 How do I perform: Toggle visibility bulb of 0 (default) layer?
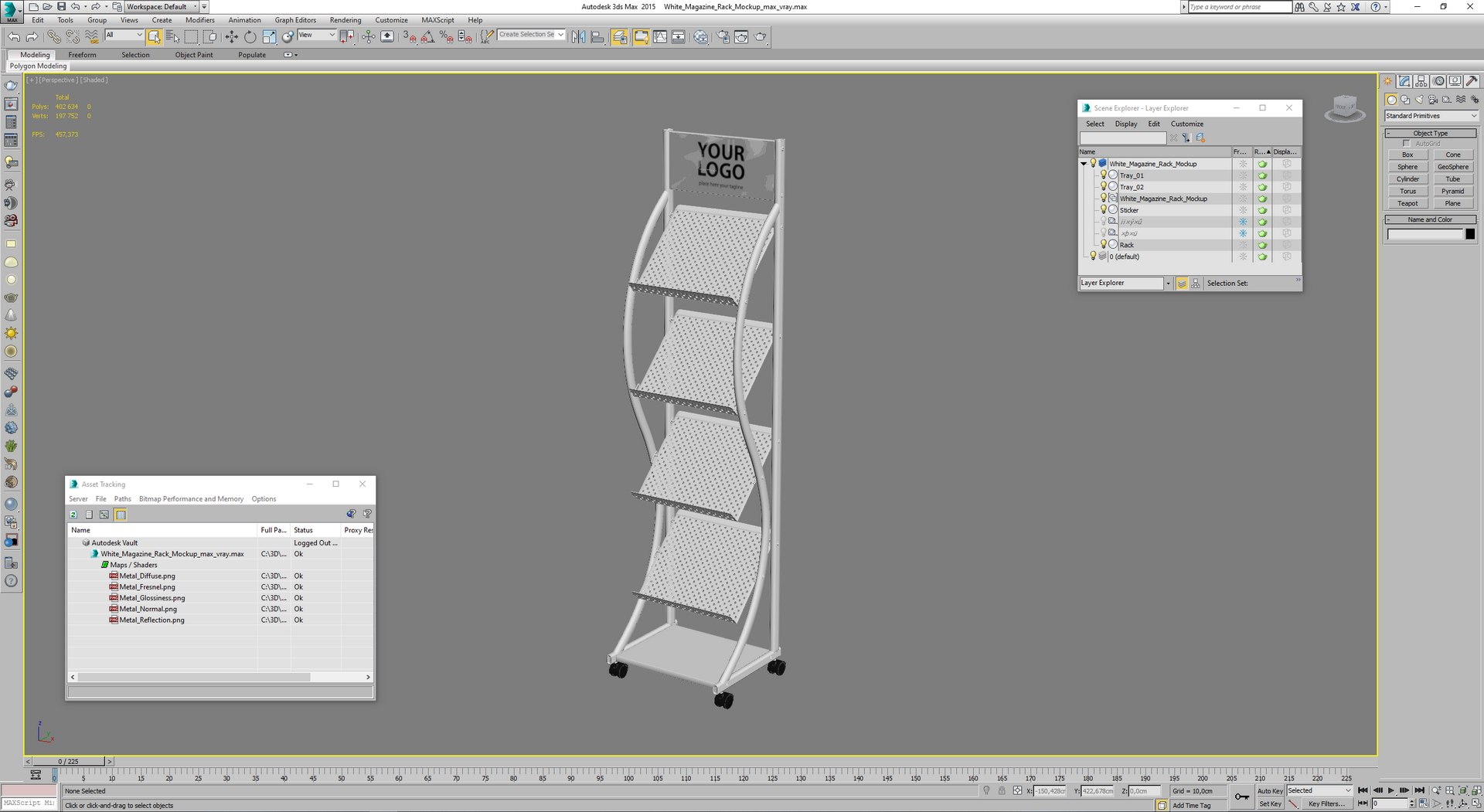click(1093, 257)
